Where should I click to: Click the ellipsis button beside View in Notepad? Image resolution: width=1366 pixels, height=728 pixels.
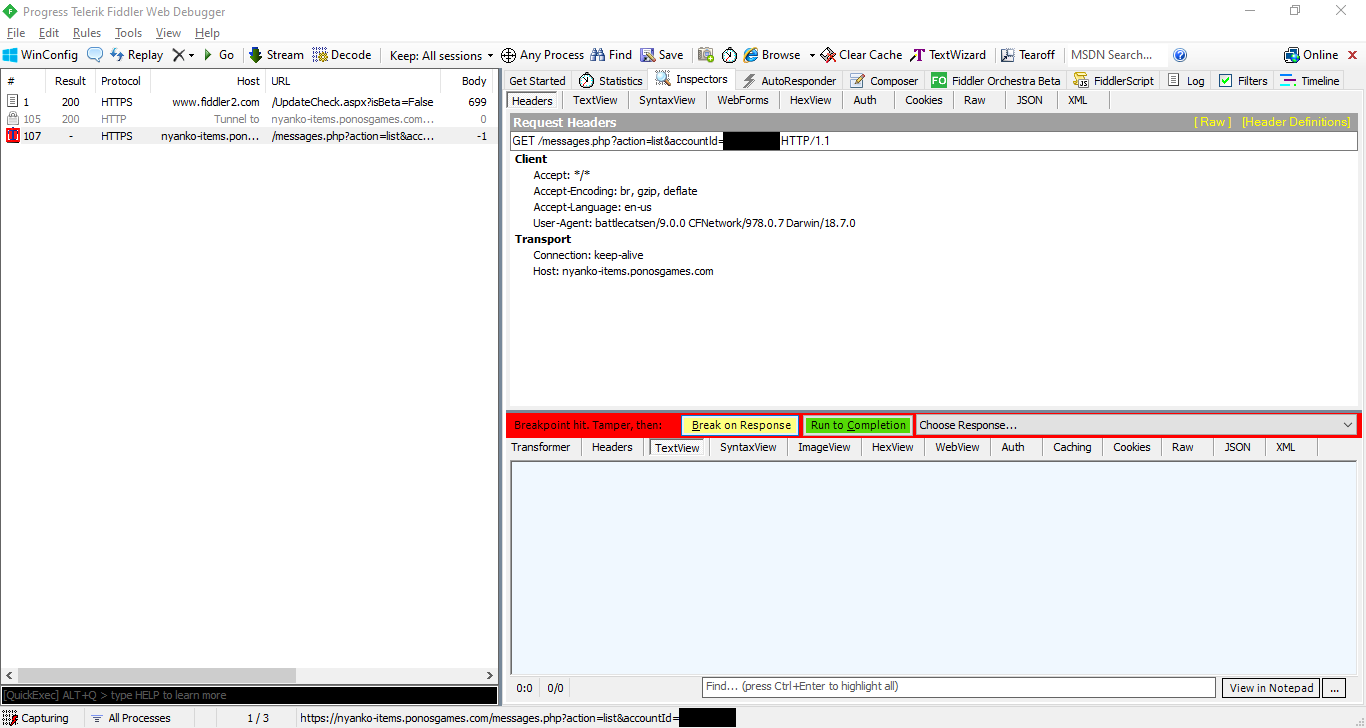point(1334,688)
